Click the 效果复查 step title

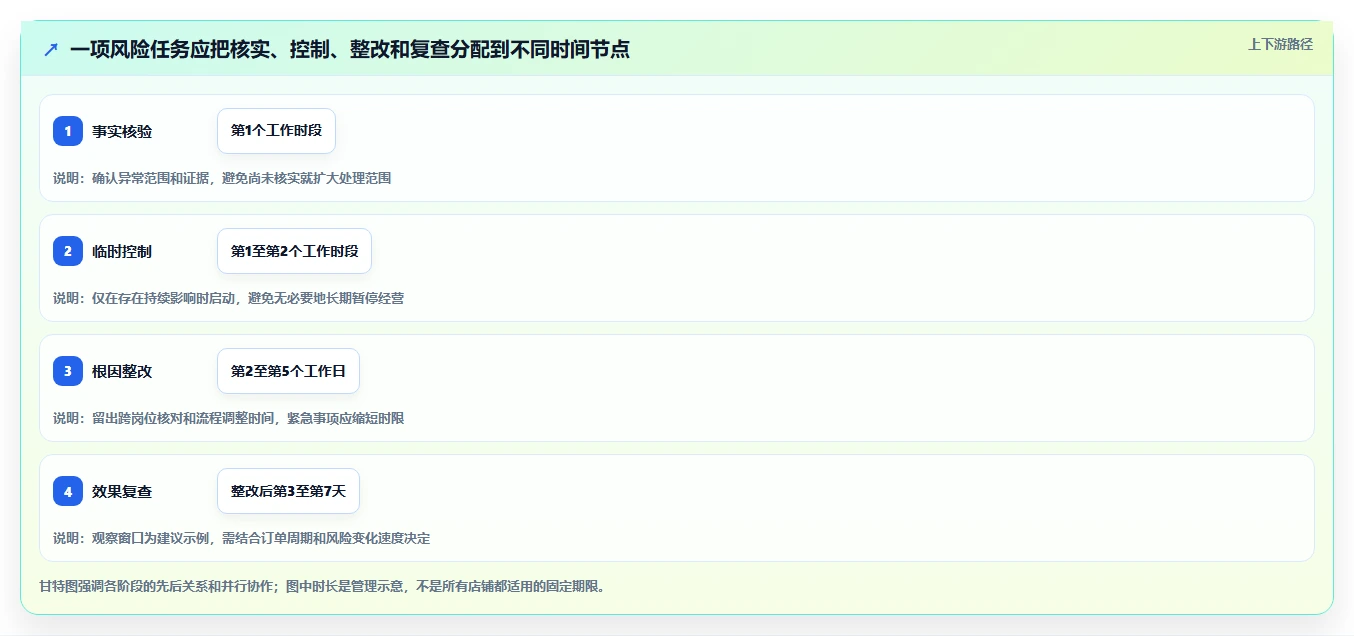pos(122,491)
